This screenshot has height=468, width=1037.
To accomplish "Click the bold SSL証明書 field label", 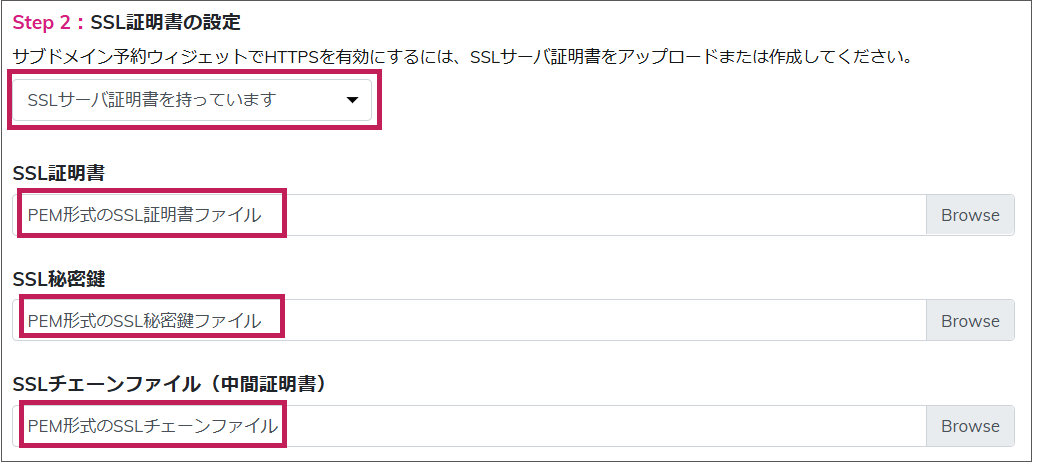I will [59, 173].
